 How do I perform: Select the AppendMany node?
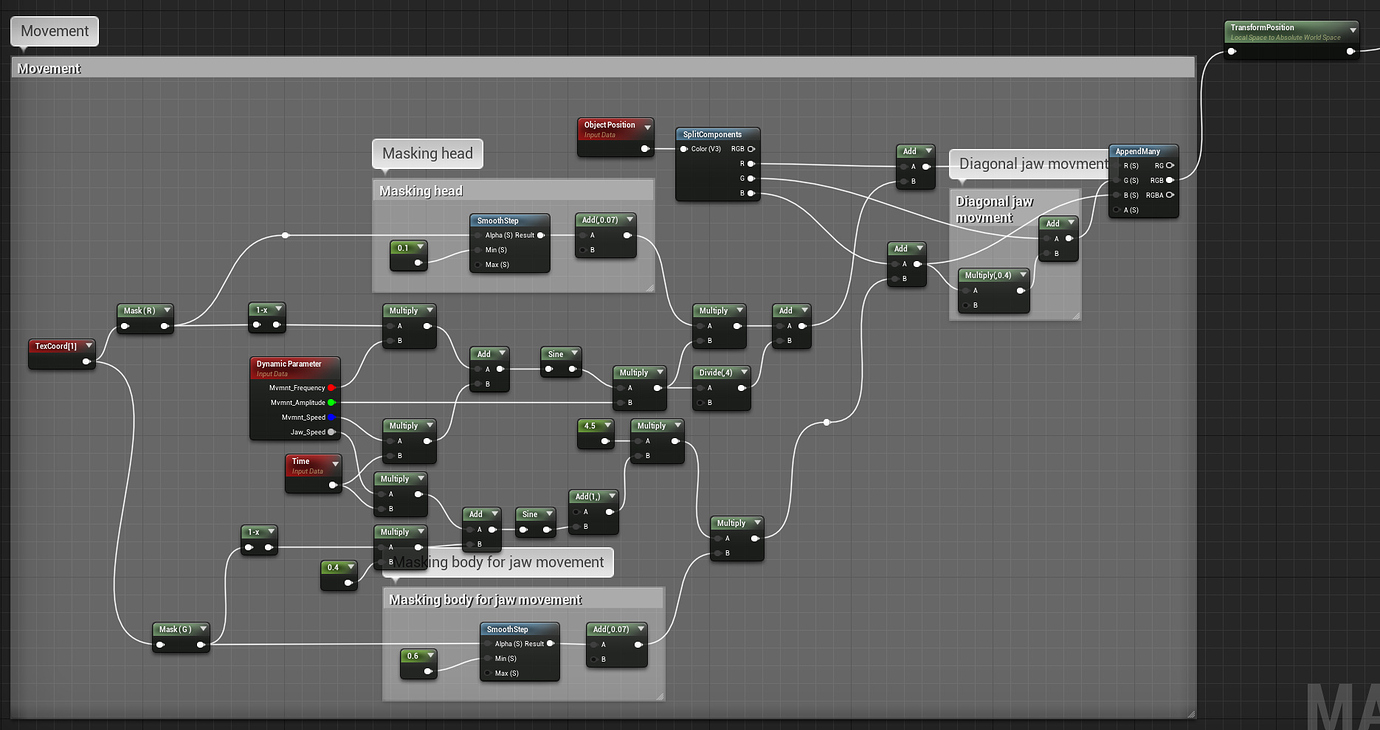click(x=1143, y=151)
